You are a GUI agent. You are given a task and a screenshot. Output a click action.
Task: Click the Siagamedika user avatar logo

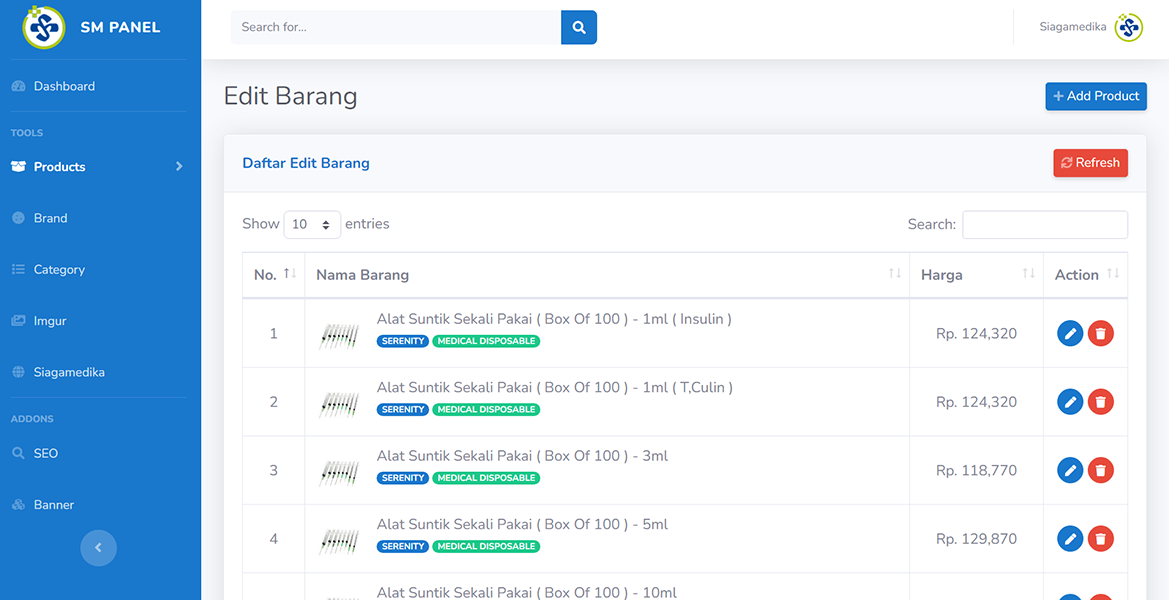[x=1129, y=27]
